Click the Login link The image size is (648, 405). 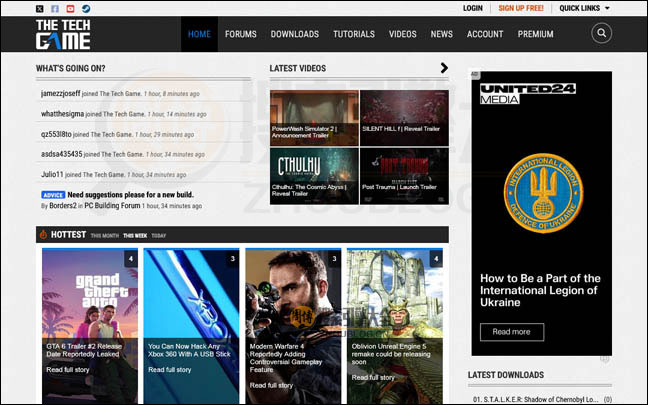point(472,8)
